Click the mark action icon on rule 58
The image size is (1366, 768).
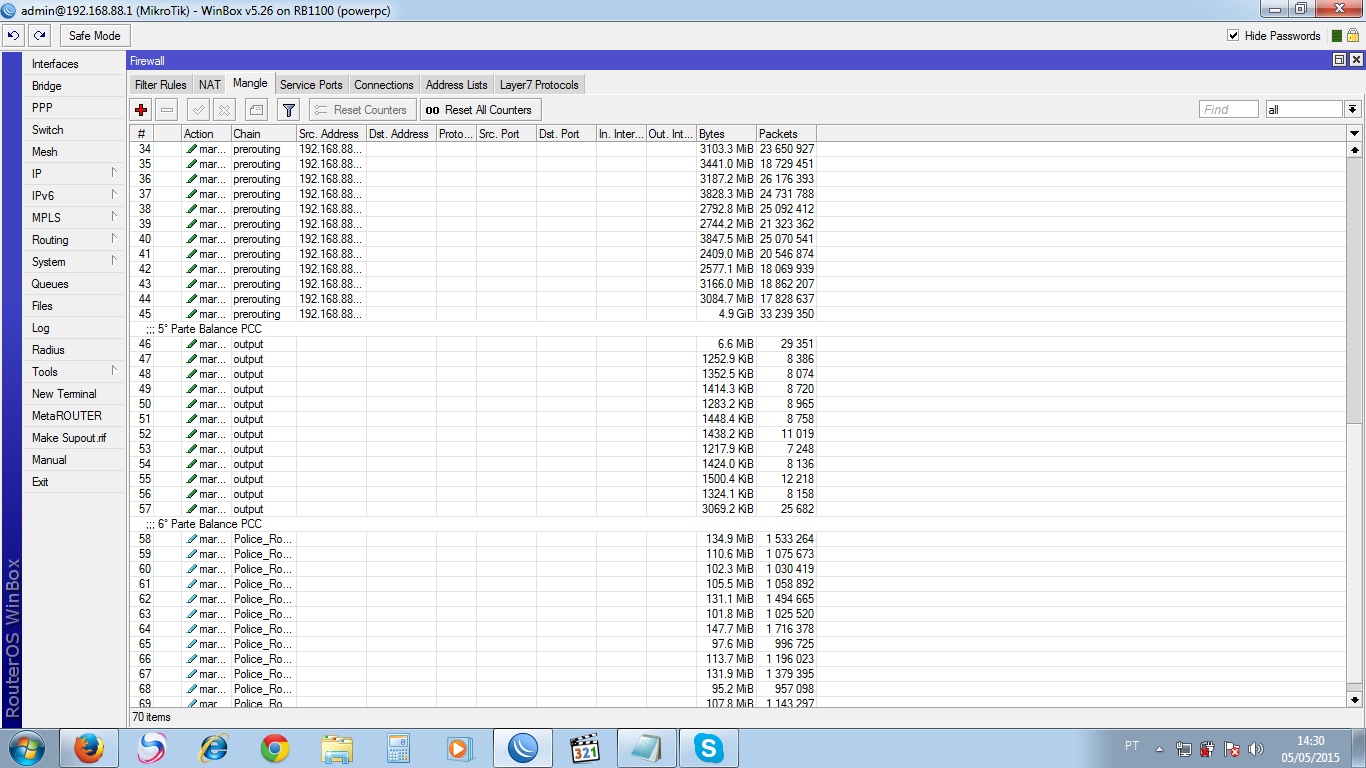191,539
